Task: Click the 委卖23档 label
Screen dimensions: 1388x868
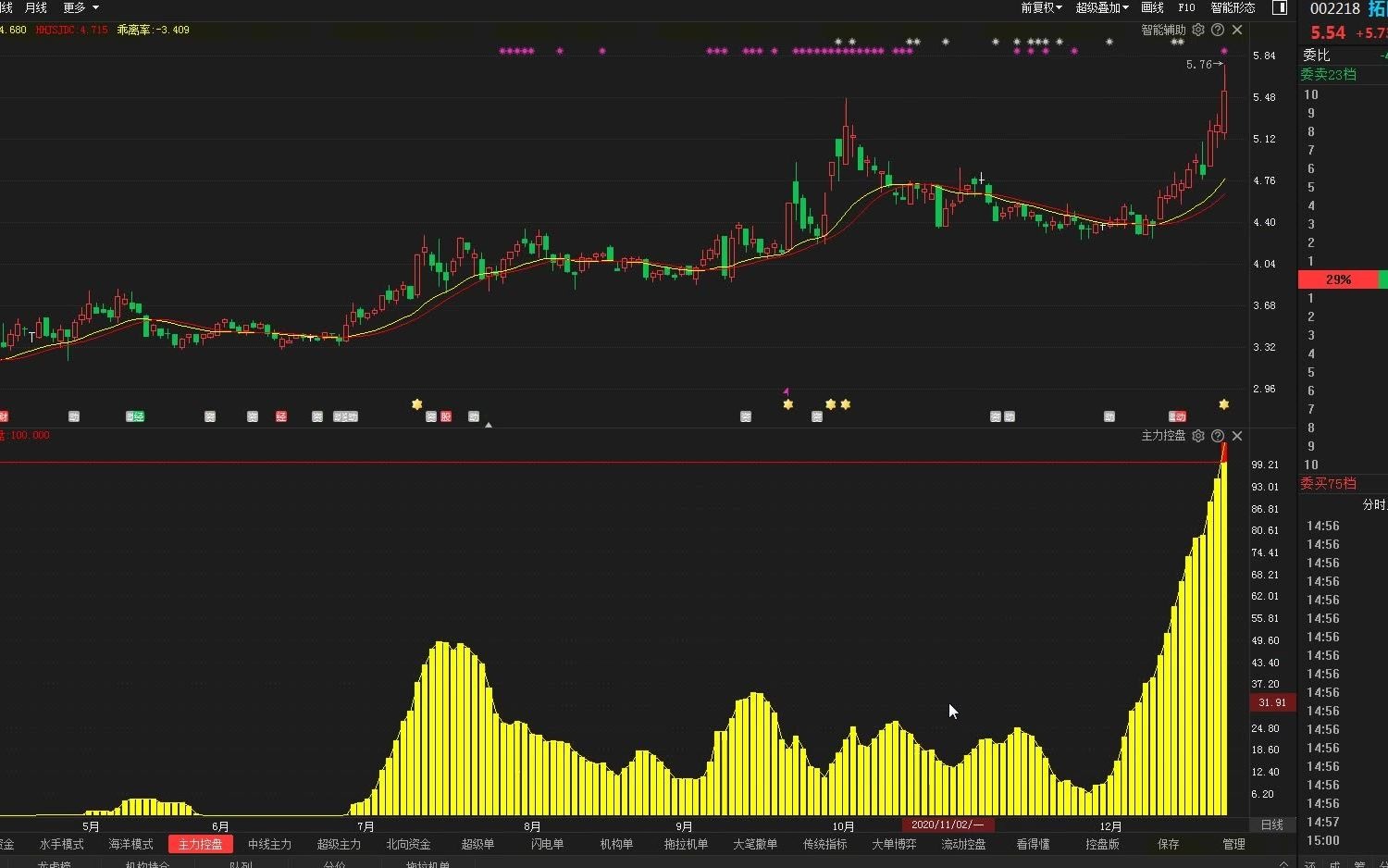Action: click(1328, 74)
